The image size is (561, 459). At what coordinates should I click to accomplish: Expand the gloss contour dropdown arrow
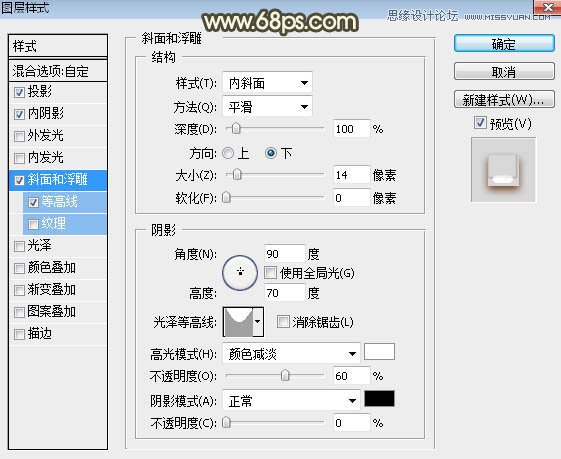(258, 322)
